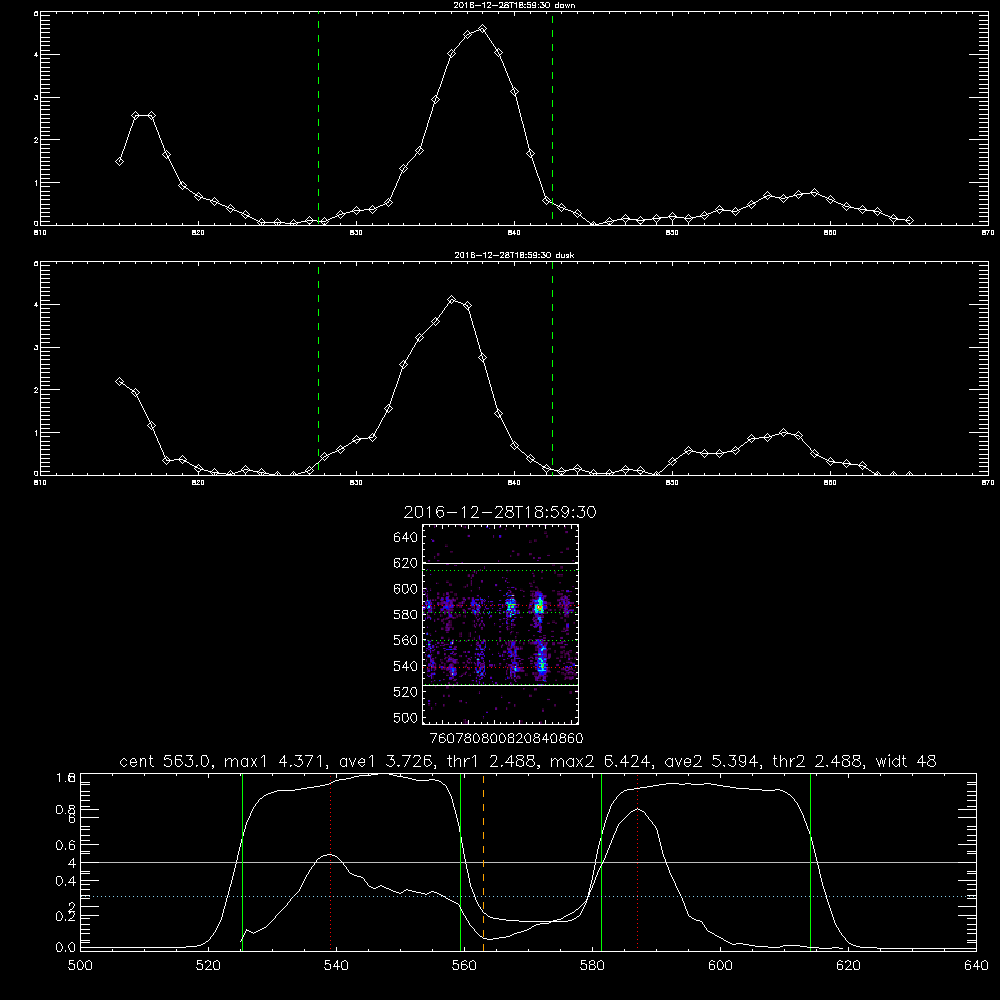The width and height of the screenshot is (1000, 1000).
Task: Click the '500' x-axis label of bottom plot
Action: (80, 966)
